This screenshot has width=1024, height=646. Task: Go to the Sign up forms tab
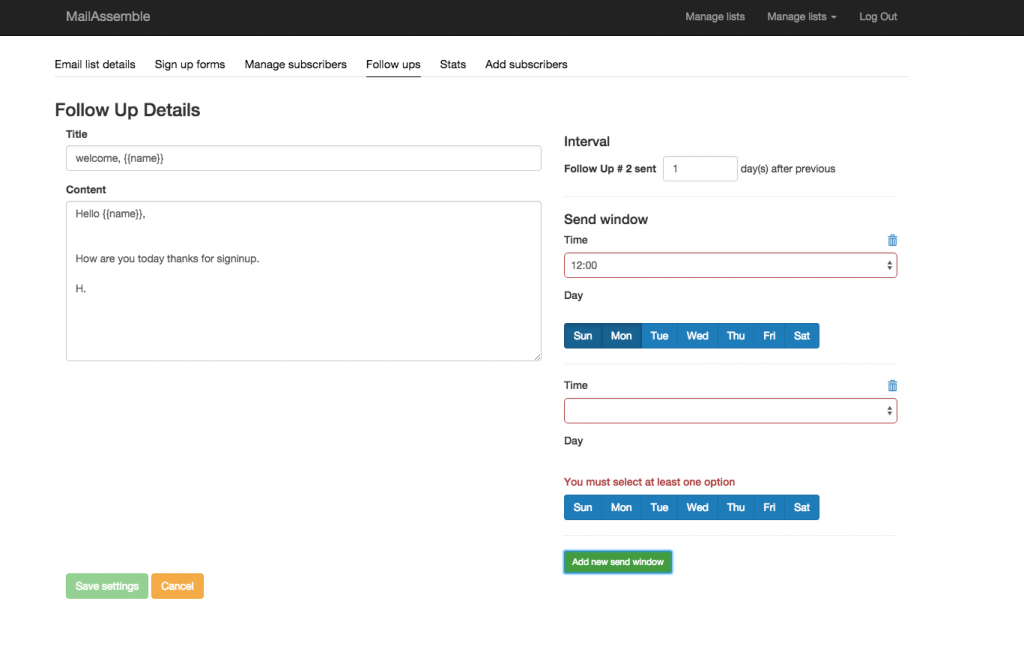[x=189, y=64]
